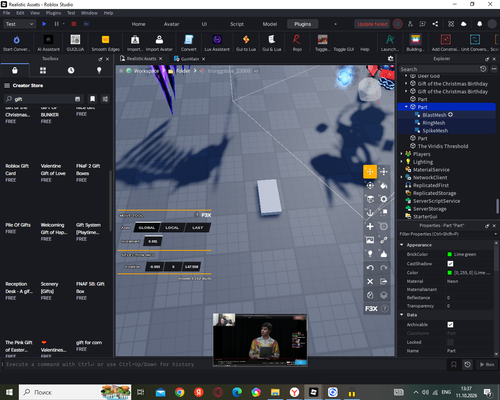Image resolution: width=500 pixels, height=400 pixels.
Task: Toggle the Archivable checkbox
Action: click(x=450, y=325)
